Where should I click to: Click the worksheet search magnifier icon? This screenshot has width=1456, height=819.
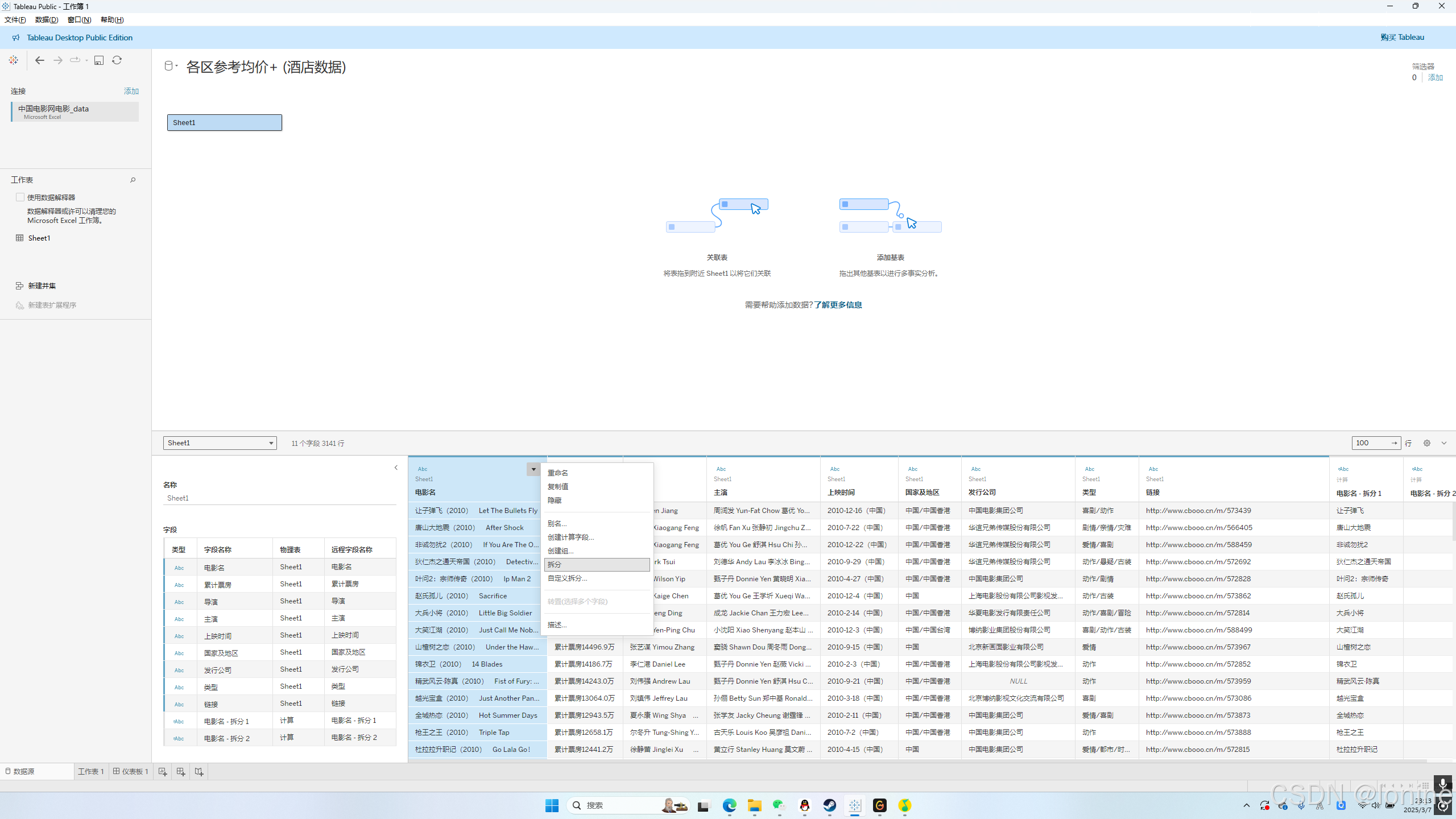click(133, 180)
